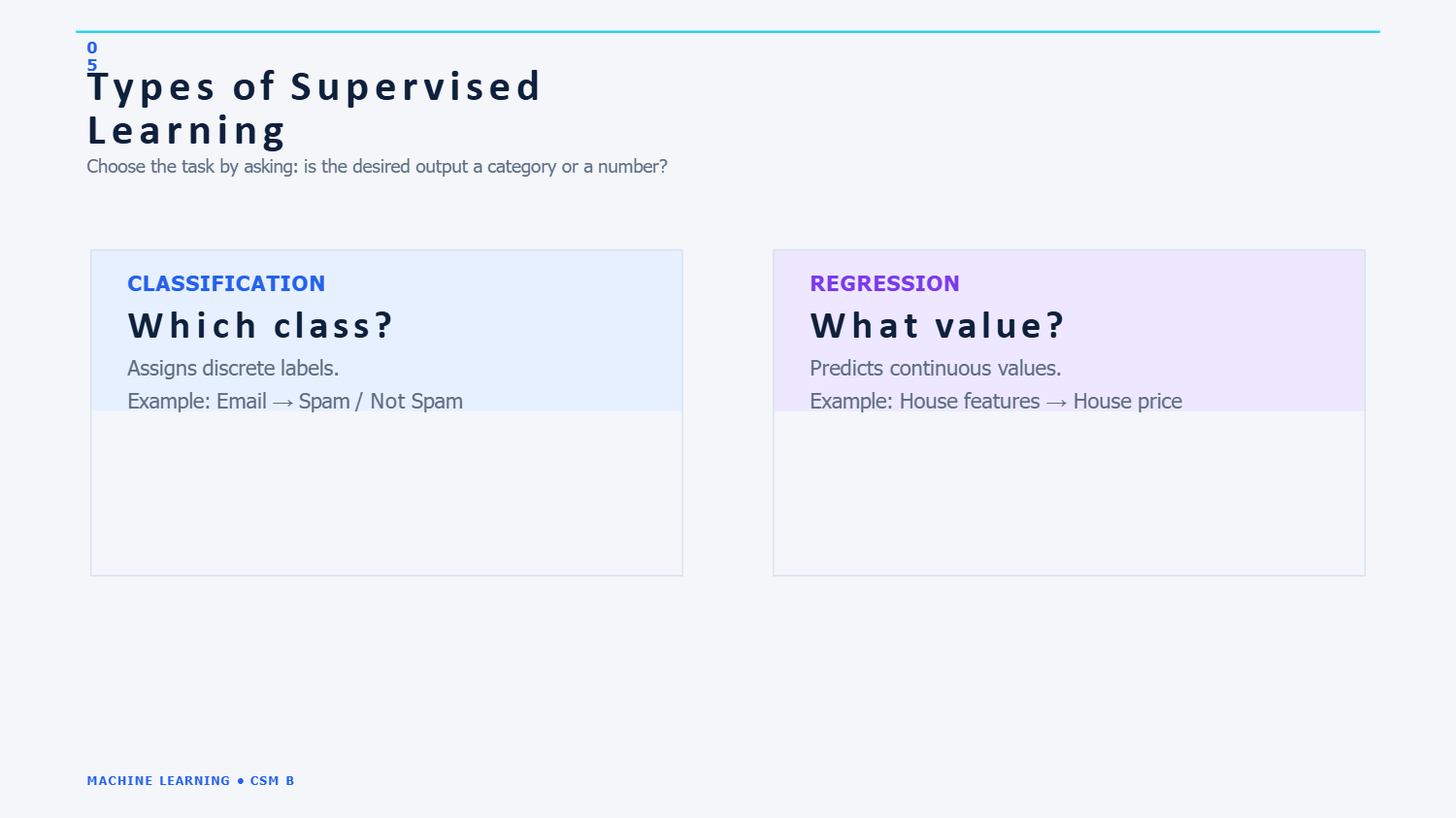The image size is (1456, 818).
Task: Click the 'Which class?' heading
Action: pos(260,326)
